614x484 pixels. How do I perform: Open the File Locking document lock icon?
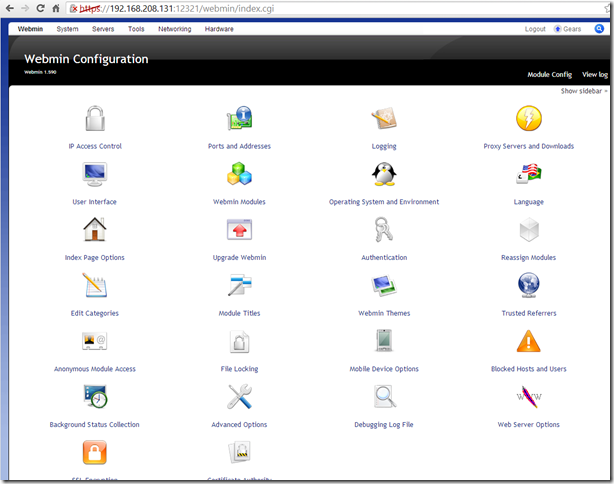coord(239,341)
